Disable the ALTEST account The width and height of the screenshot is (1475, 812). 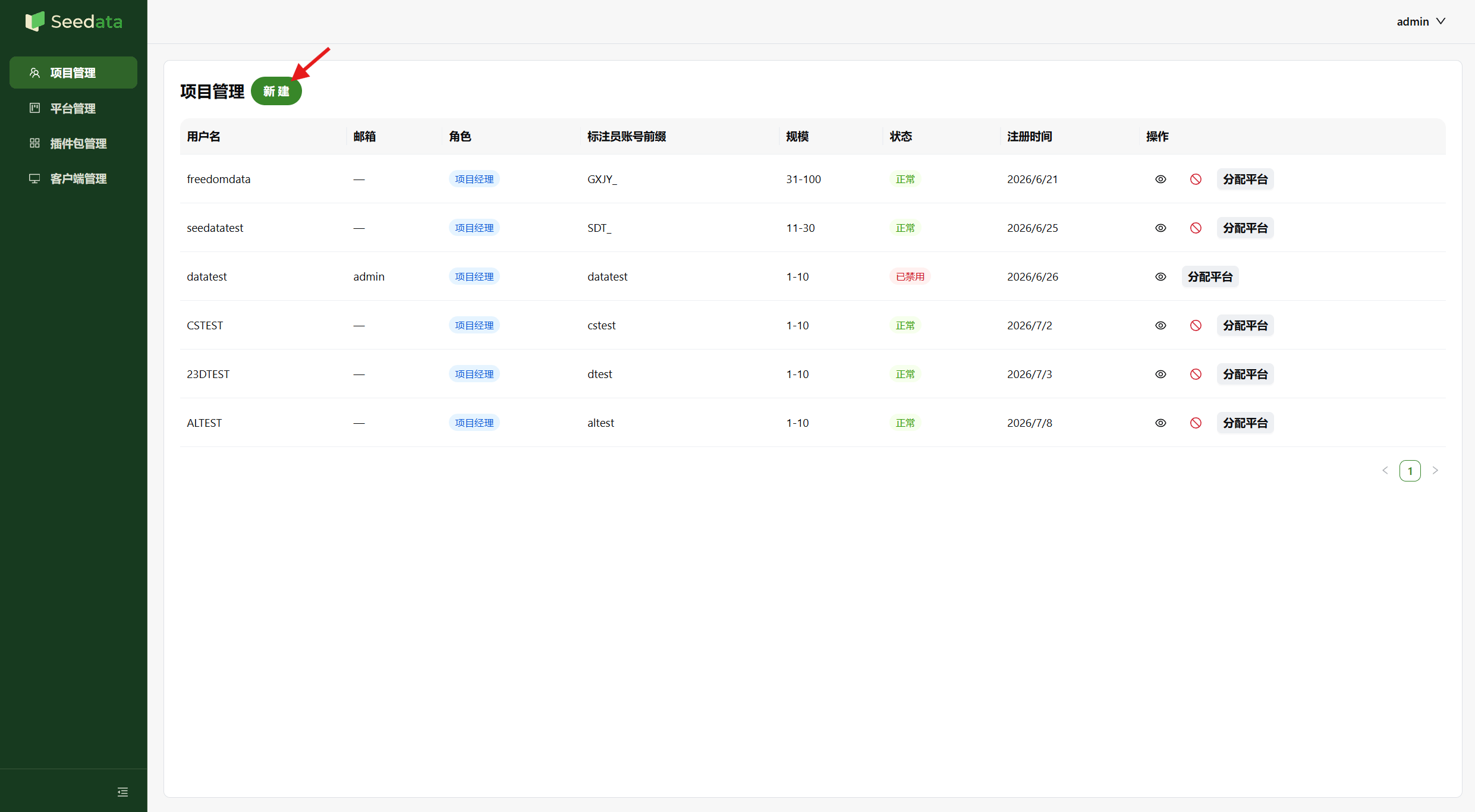(x=1196, y=423)
